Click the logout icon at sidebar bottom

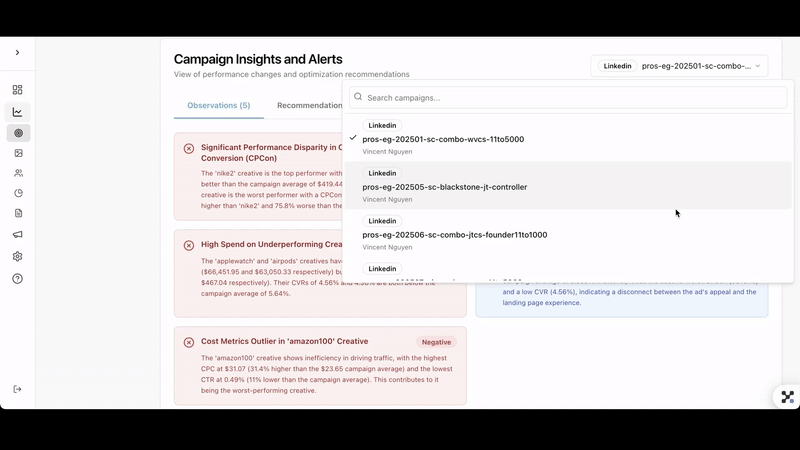pos(17,389)
